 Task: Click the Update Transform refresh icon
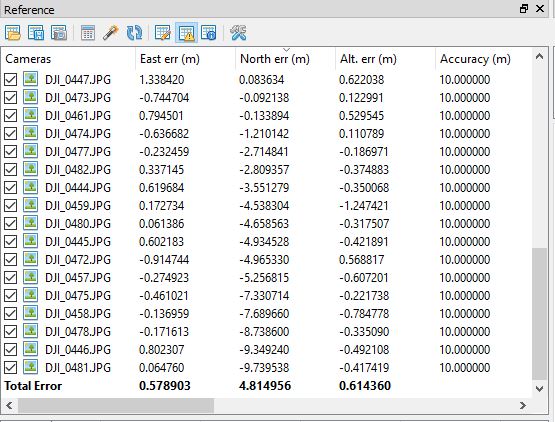134,33
